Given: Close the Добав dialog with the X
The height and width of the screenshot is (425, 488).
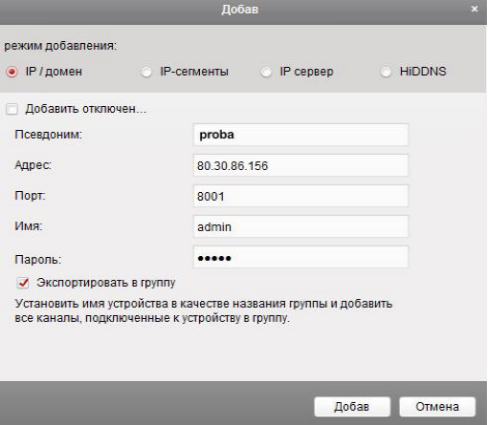Looking at the screenshot, I should point(474,9).
